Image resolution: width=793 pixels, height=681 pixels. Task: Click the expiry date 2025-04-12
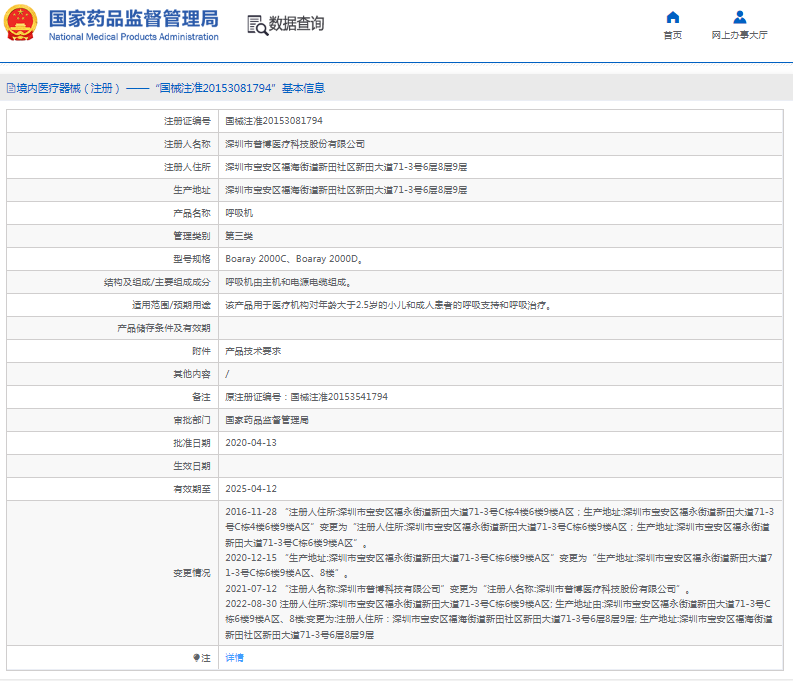point(250,489)
